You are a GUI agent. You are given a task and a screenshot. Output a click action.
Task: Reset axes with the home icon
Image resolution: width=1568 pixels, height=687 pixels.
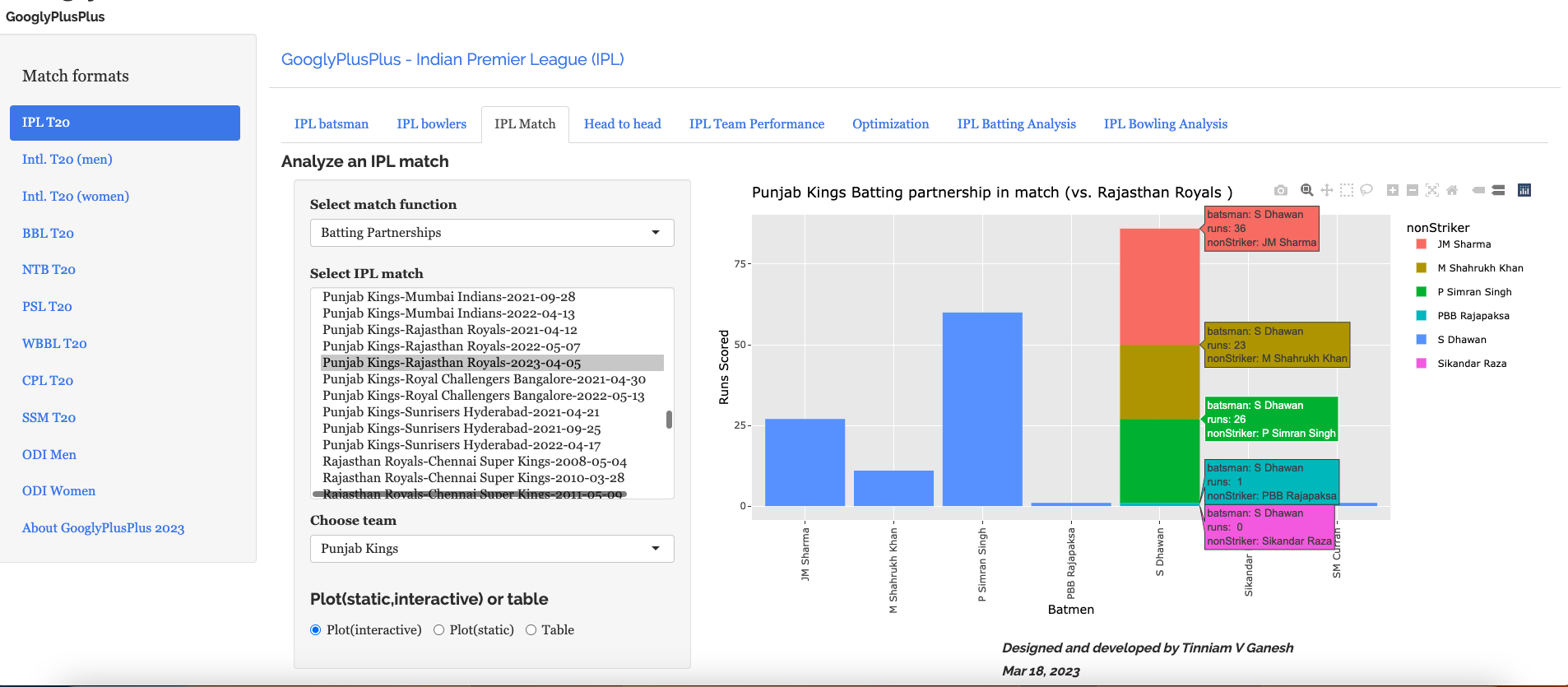click(1452, 190)
